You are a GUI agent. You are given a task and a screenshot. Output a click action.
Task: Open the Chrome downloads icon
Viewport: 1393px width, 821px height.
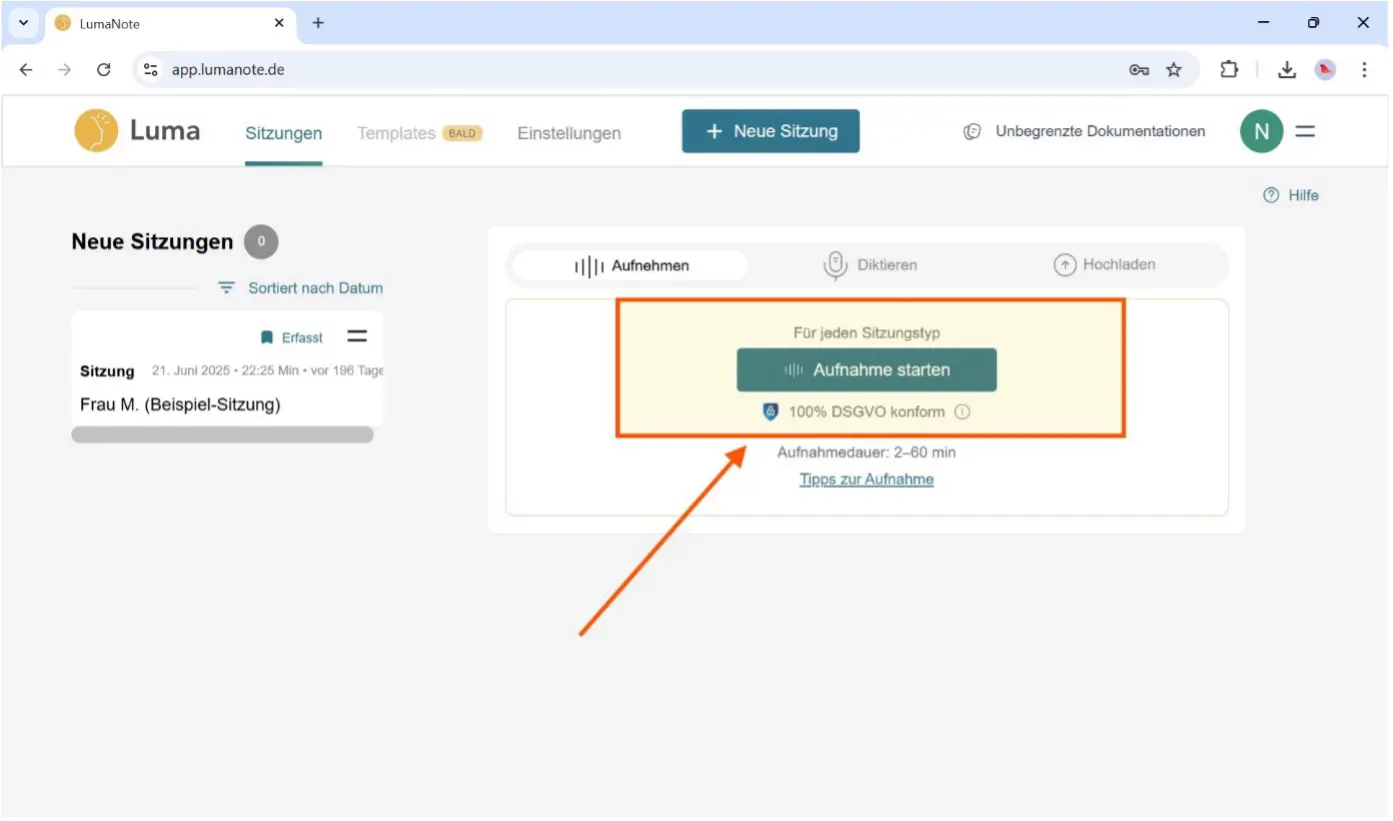pos(1287,70)
